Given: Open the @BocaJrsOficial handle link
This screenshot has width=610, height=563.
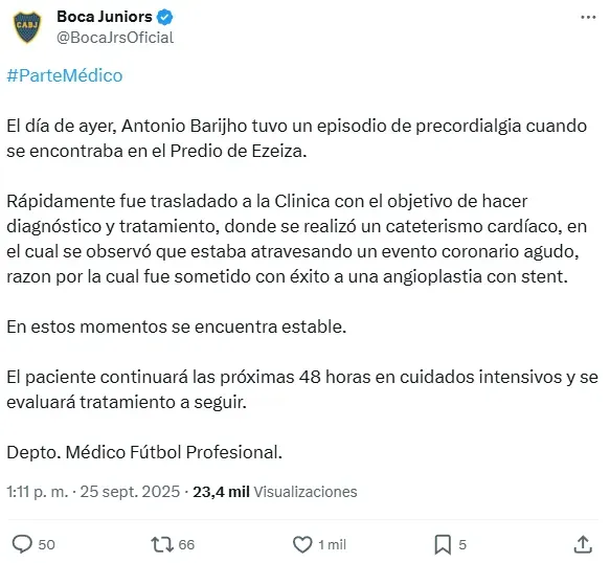Looking at the screenshot, I should tap(115, 37).
